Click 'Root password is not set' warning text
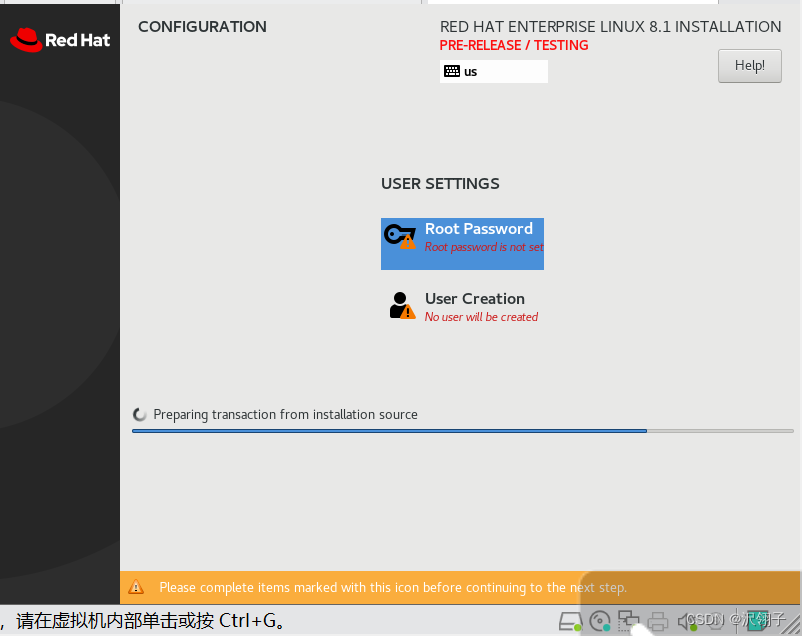Viewport: 802px width, 637px height. click(484, 247)
